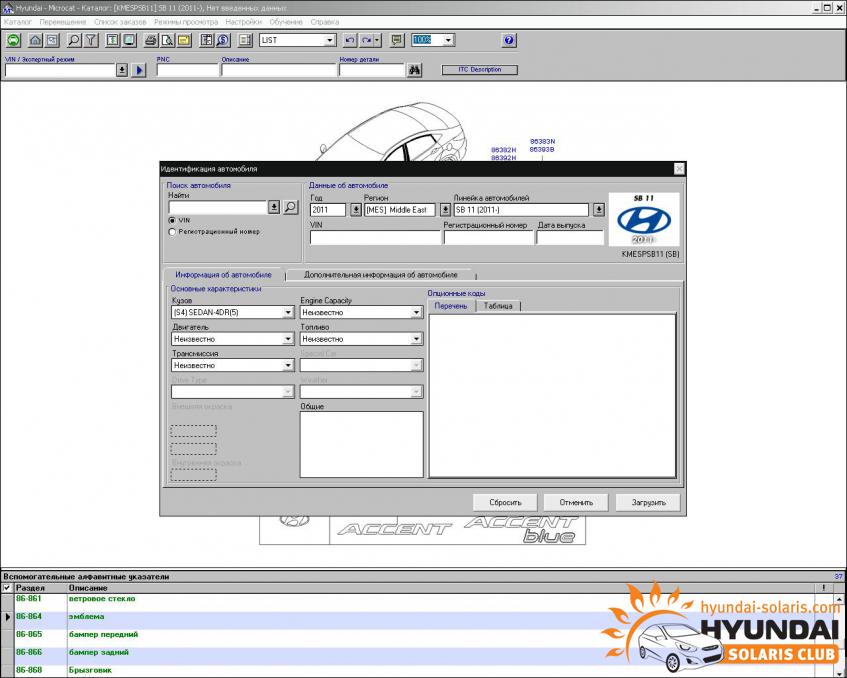The image size is (847, 678).
Task: Switch to Информация об автомобиле tab
Action: tap(223, 274)
